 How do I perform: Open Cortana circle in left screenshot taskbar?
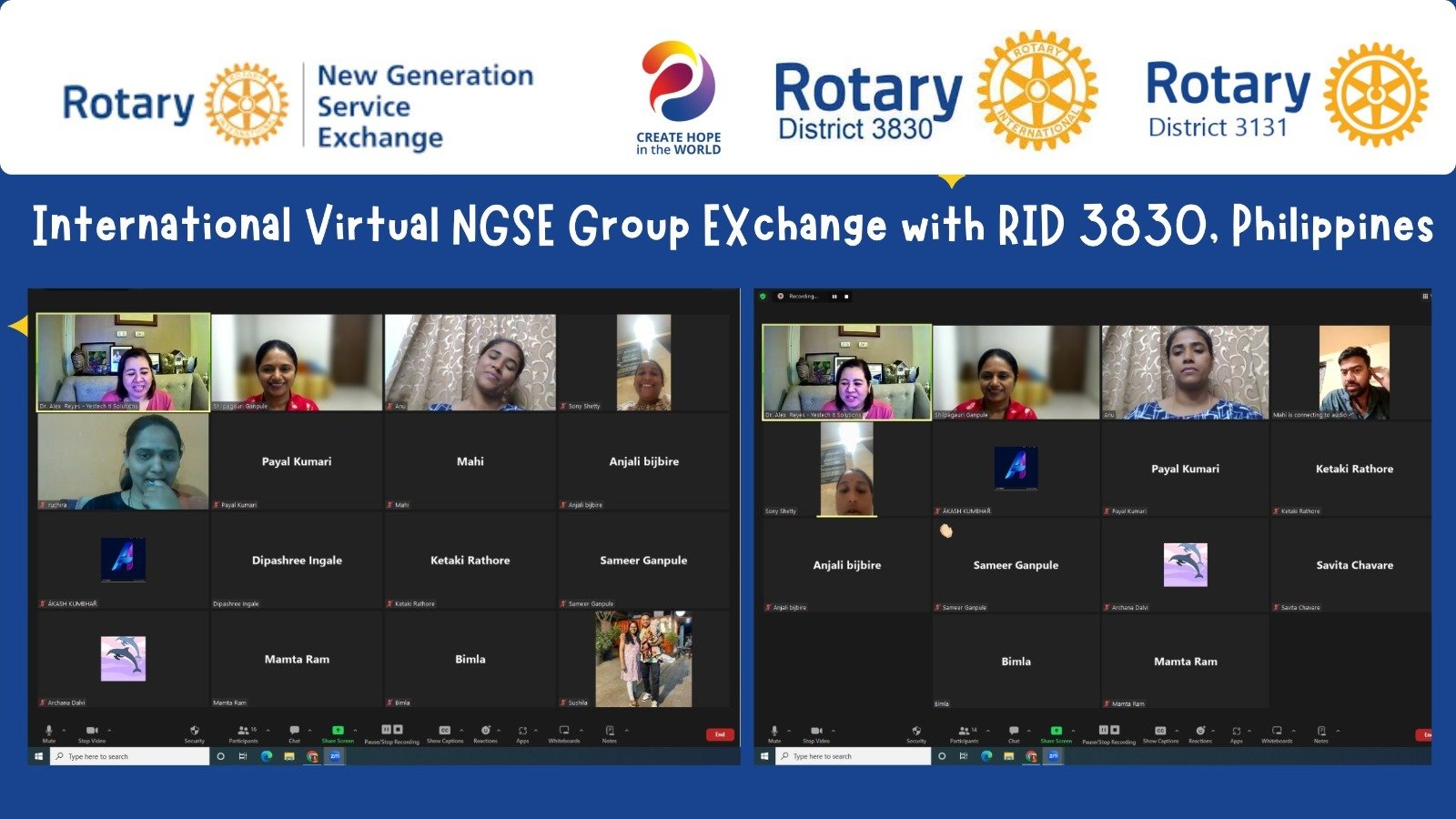coord(220,756)
